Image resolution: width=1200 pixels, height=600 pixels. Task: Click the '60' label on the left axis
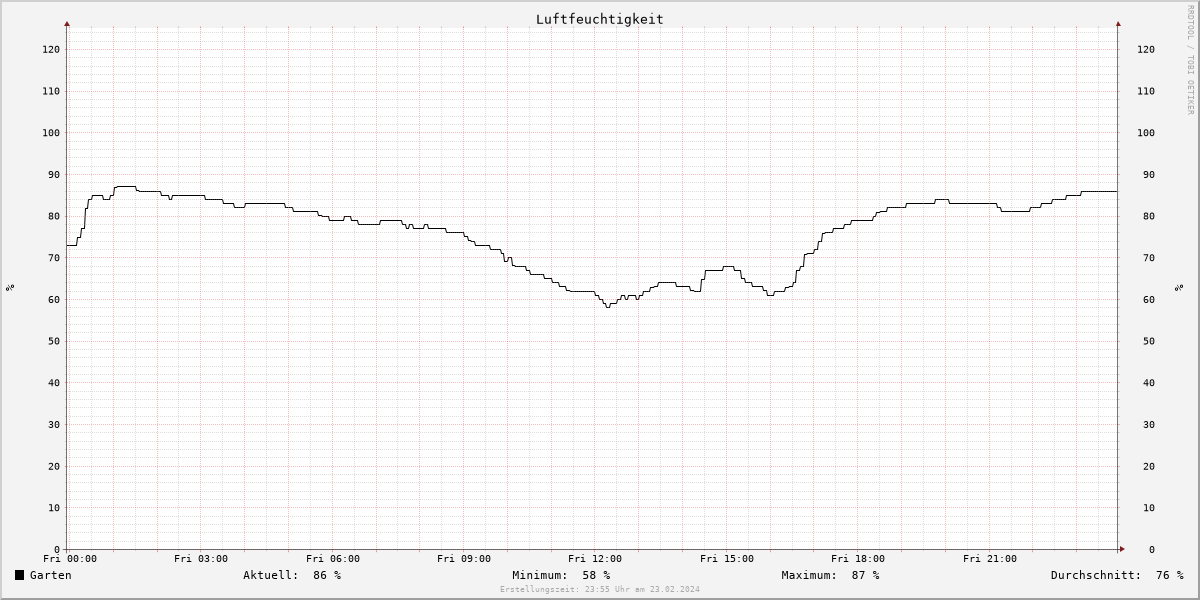pos(54,300)
